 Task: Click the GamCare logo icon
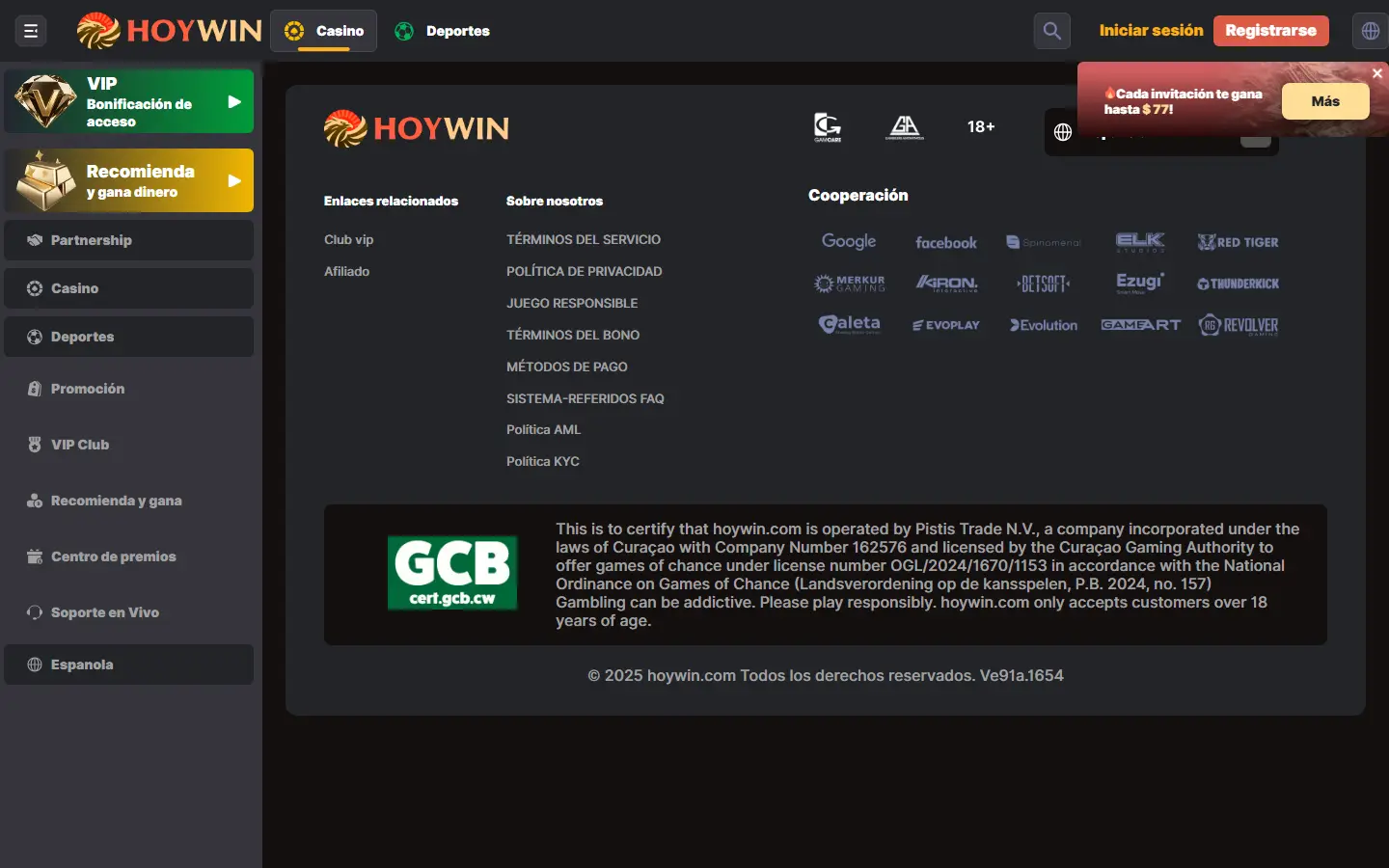[x=828, y=127]
